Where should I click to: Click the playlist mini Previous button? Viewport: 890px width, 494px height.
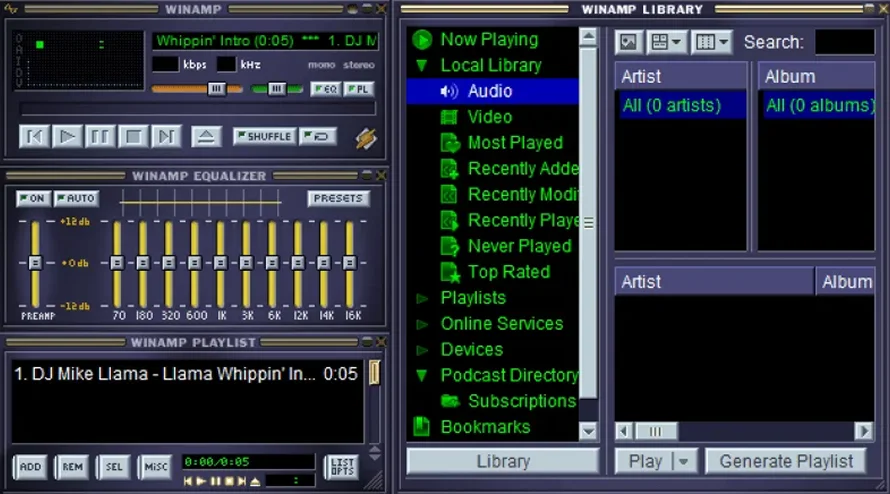coord(188,482)
